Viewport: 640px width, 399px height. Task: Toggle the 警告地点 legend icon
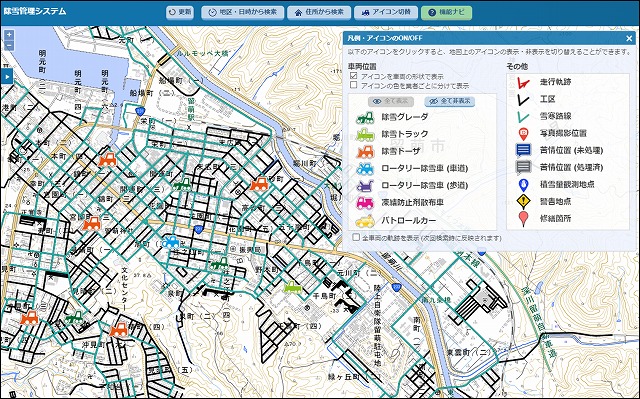pyautogui.click(x=523, y=201)
